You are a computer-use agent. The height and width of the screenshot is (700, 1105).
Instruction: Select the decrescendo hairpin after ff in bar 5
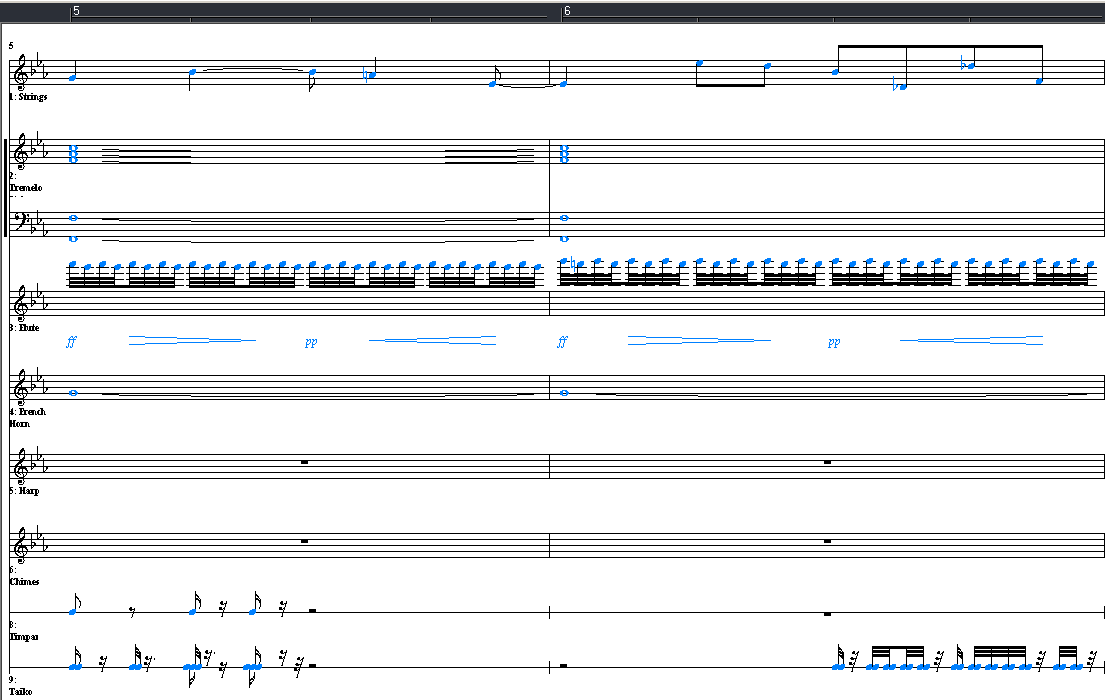[x=192, y=341]
